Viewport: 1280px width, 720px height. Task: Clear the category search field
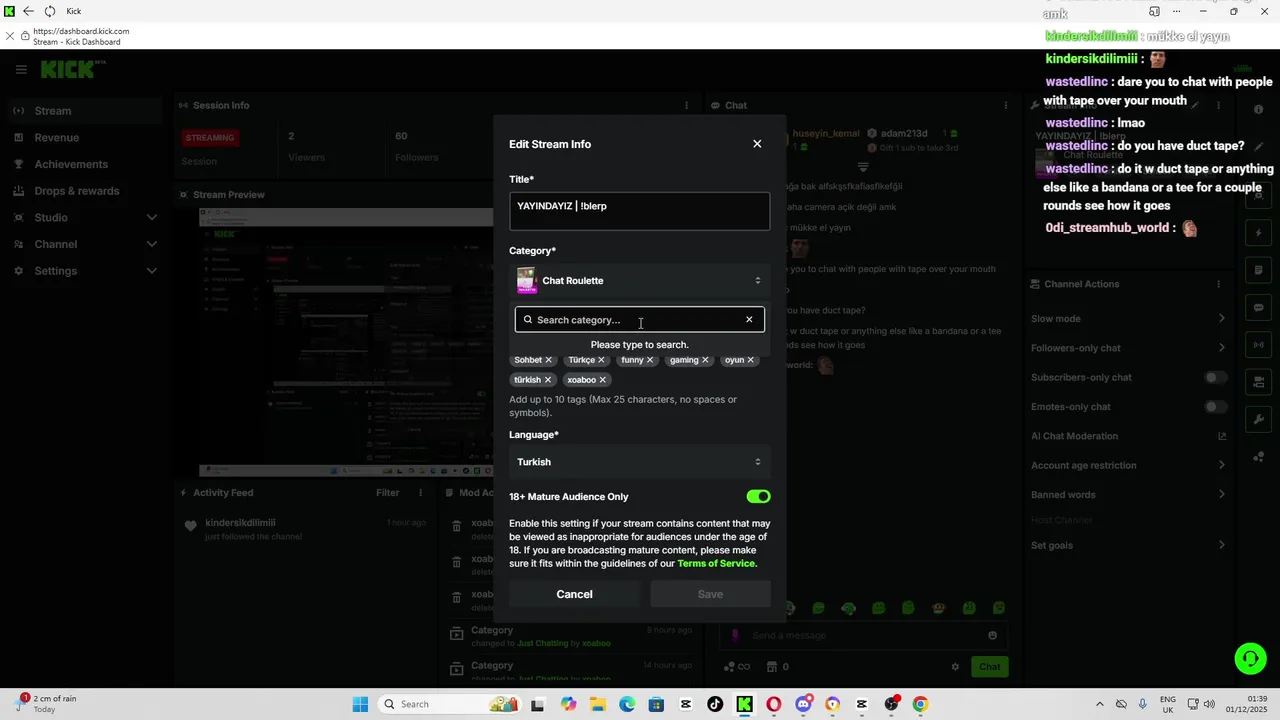click(749, 320)
